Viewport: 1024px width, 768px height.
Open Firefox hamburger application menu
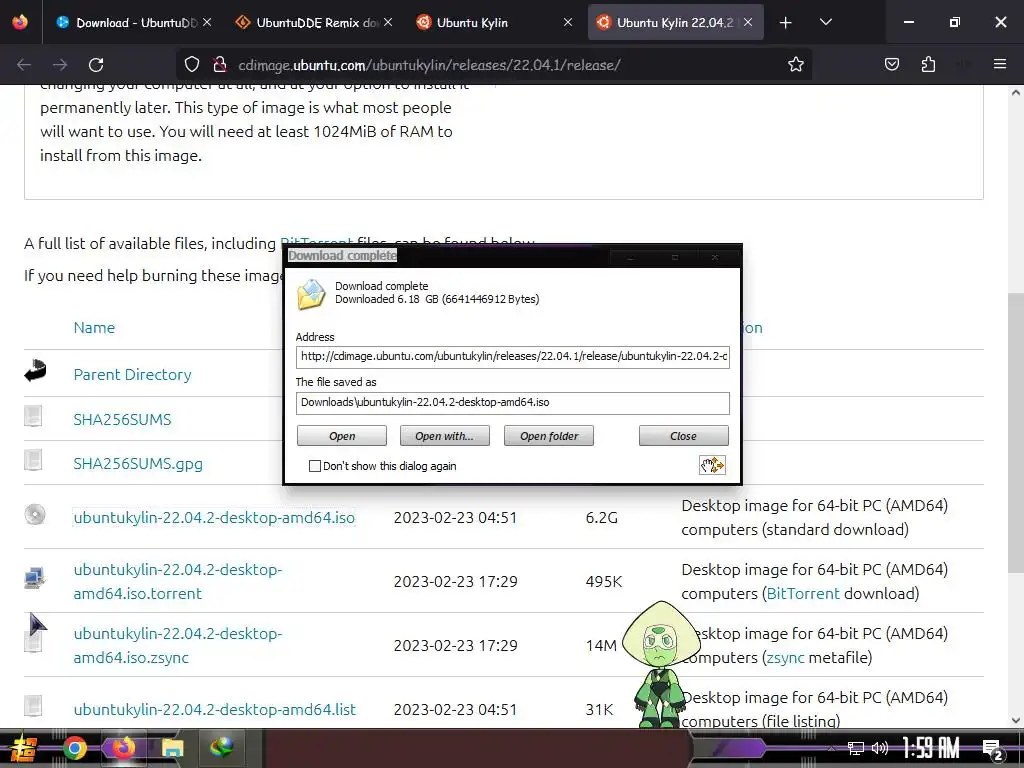tap(1000, 64)
